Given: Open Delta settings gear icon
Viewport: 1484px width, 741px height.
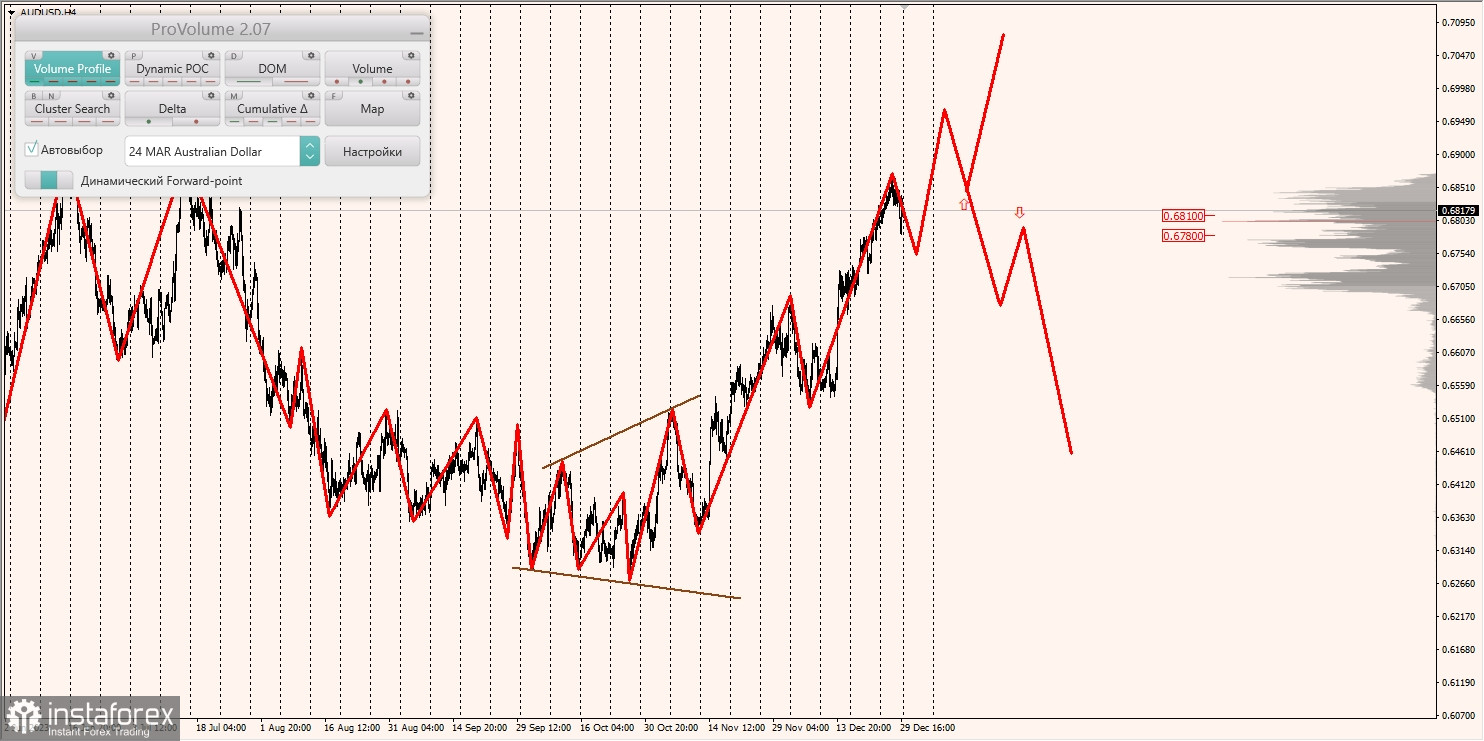Looking at the screenshot, I should [211, 96].
